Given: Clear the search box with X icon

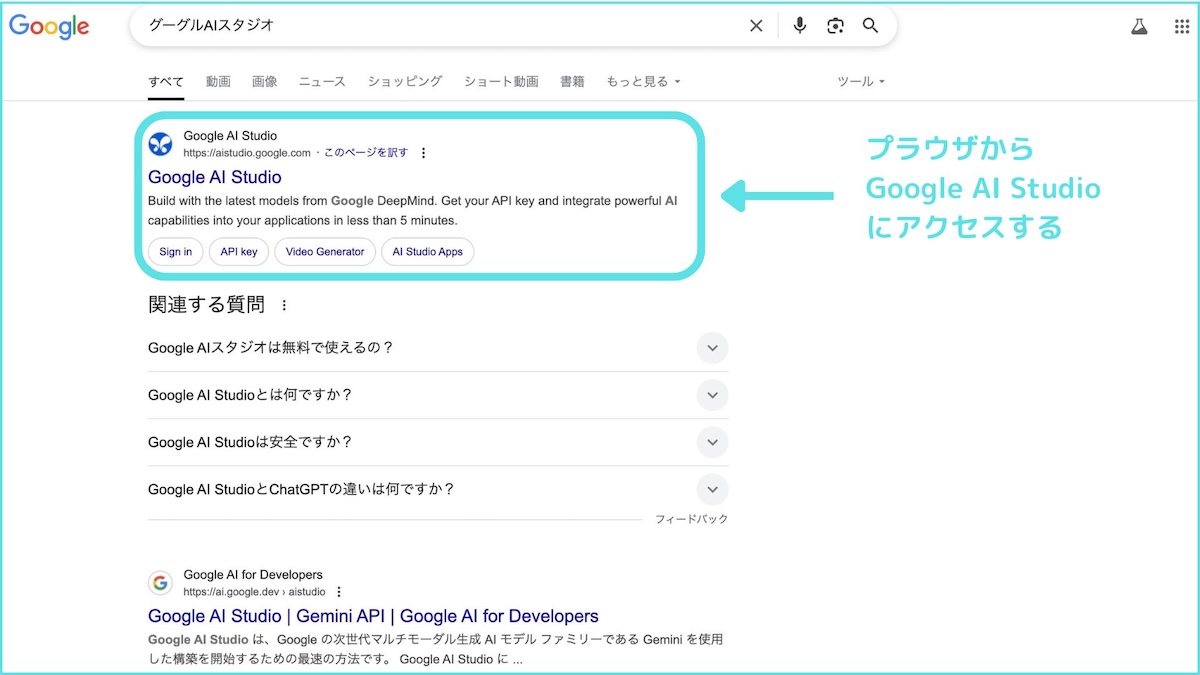Looking at the screenshot, I should pos(756,26).
